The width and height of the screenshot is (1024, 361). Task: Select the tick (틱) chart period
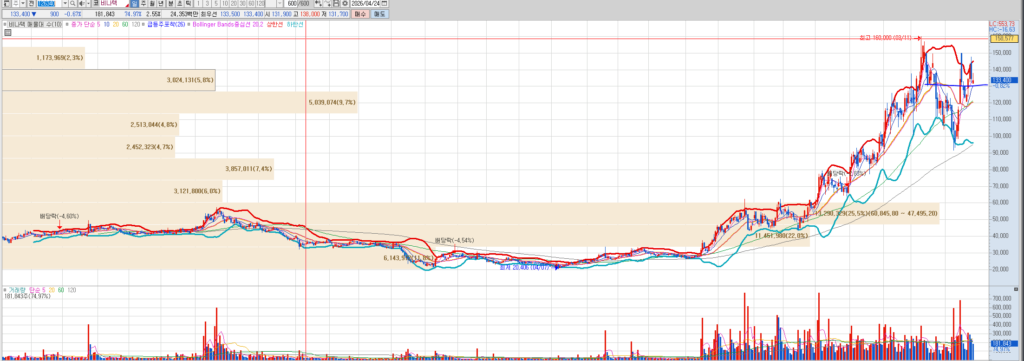pos(189,3)
